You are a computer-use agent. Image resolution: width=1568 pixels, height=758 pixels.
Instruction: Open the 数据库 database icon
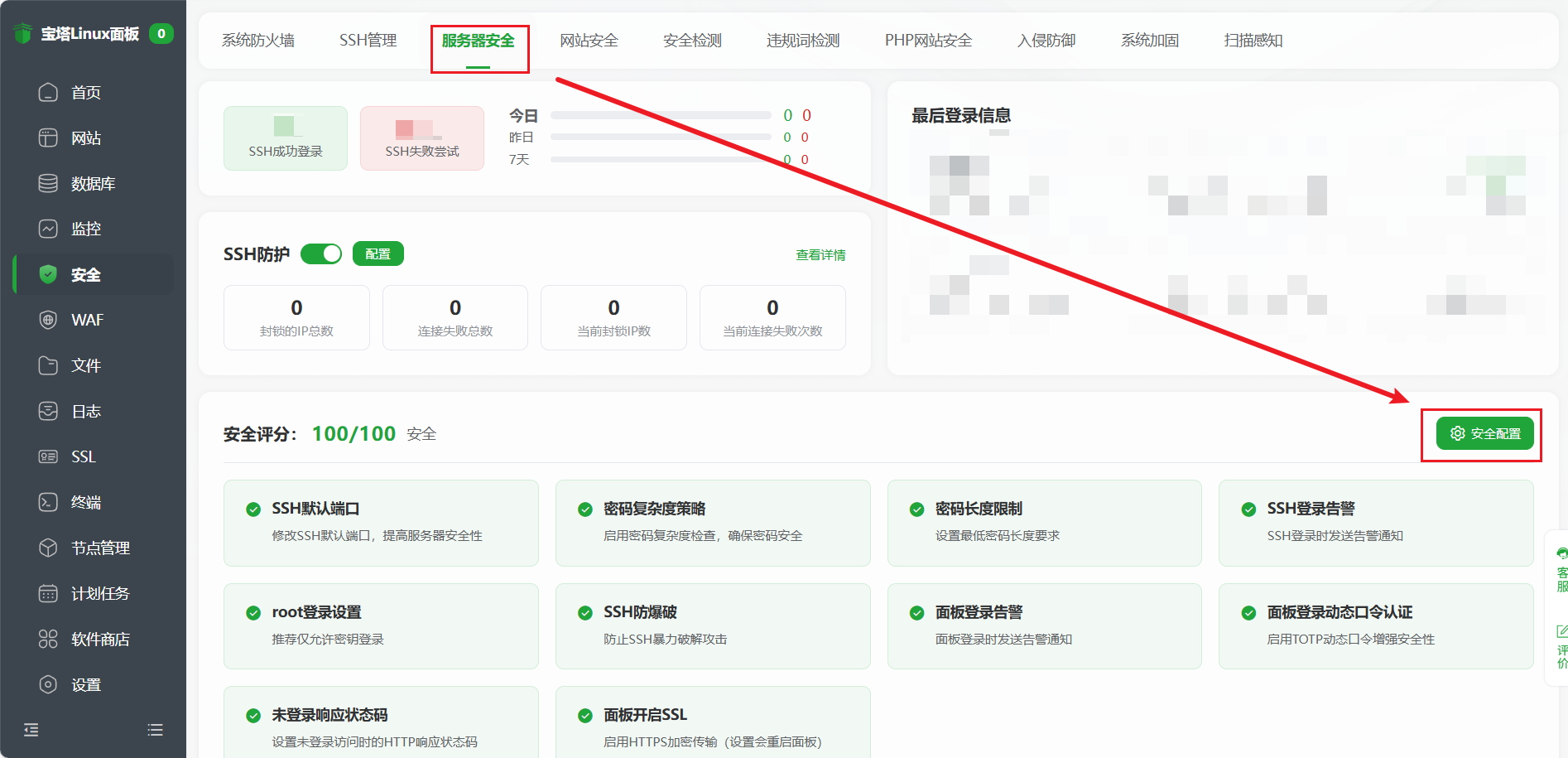[x=48, y=183]
